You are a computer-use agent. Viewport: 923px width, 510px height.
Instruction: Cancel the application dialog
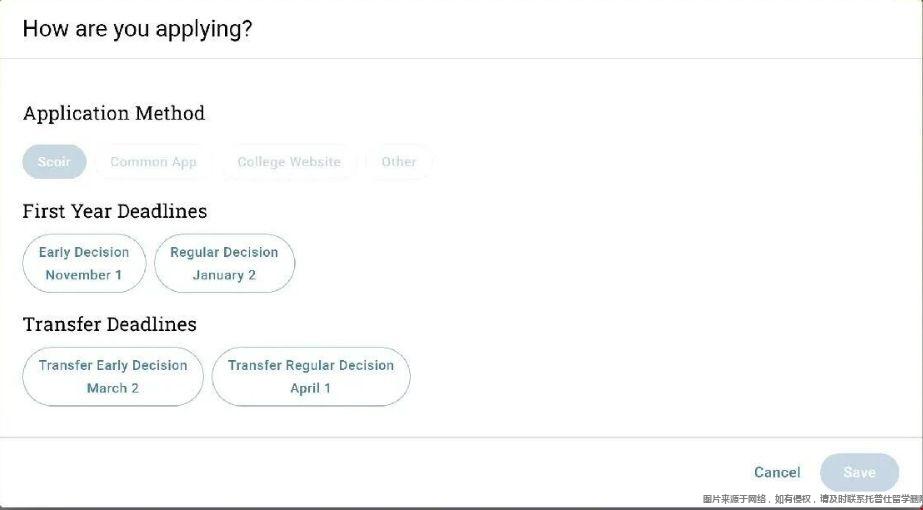(777, 472)
